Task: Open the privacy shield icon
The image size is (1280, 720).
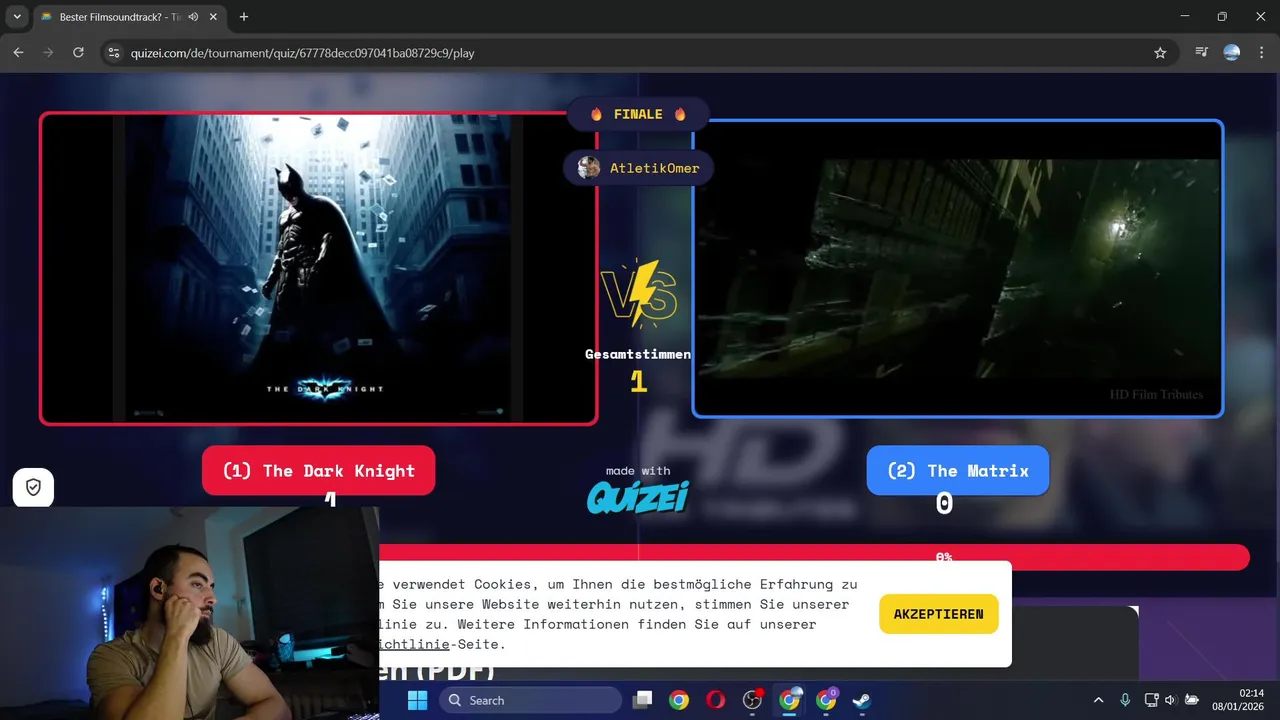Action: [33, 487]
